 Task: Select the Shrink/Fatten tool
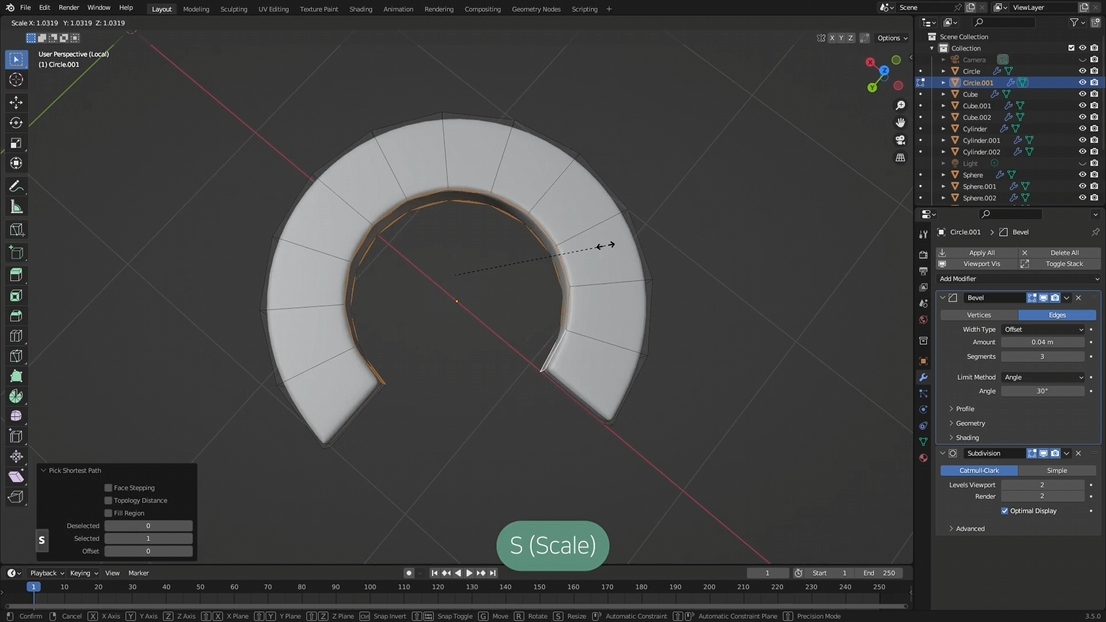16,456
